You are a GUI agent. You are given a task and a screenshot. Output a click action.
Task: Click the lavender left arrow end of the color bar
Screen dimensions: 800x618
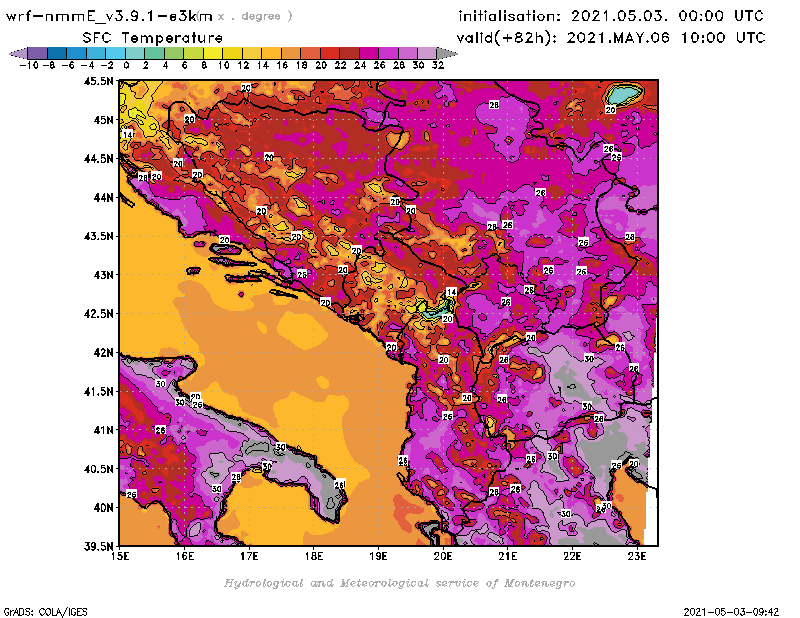click(x=19, y=53)
